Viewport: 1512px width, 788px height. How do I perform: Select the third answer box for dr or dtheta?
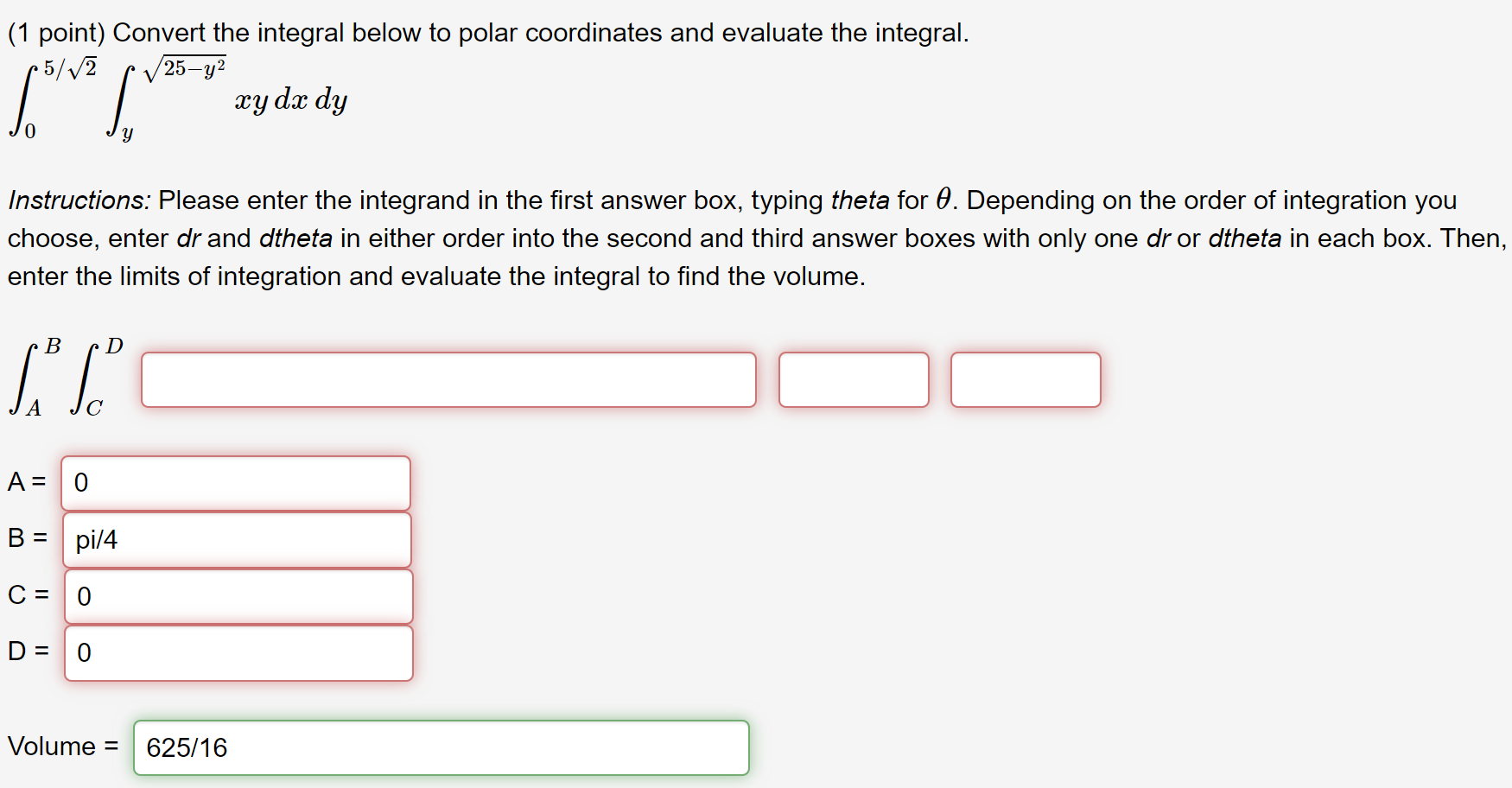(1026, 379)
